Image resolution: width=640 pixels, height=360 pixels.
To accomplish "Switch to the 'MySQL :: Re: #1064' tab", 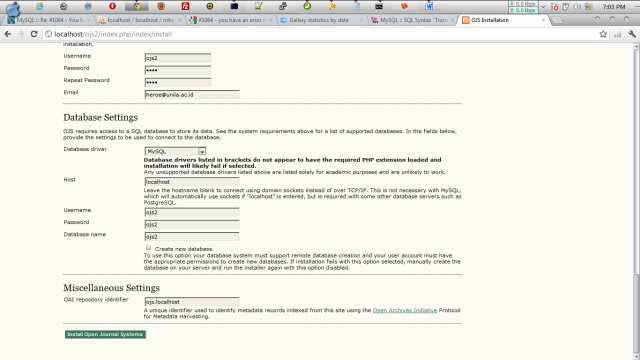I will point(49,20).
